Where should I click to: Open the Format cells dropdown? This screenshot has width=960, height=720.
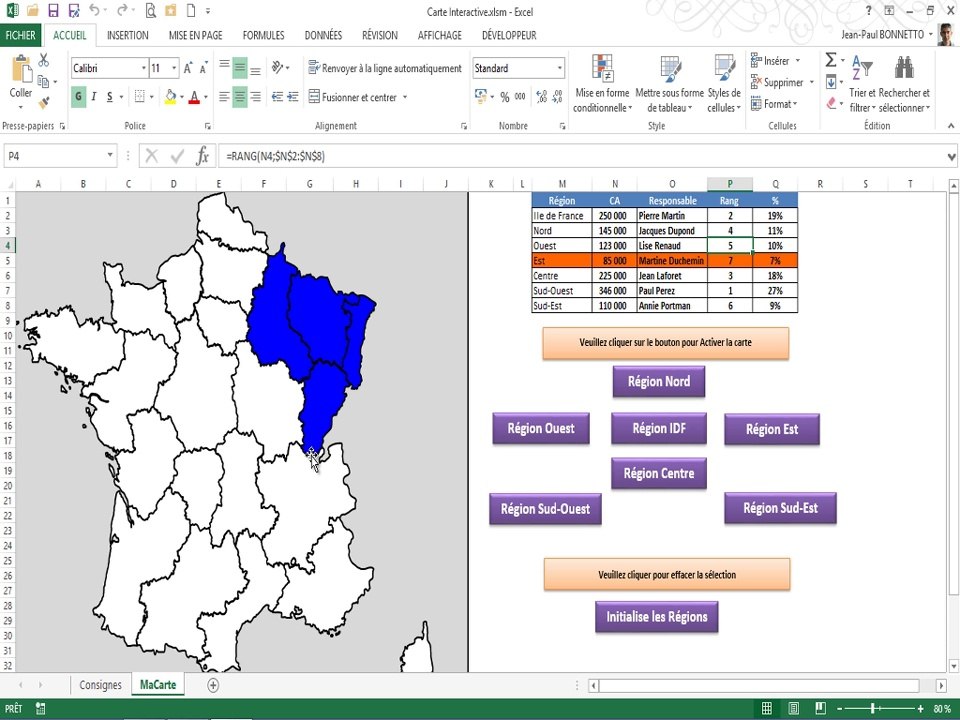(774, 104)
